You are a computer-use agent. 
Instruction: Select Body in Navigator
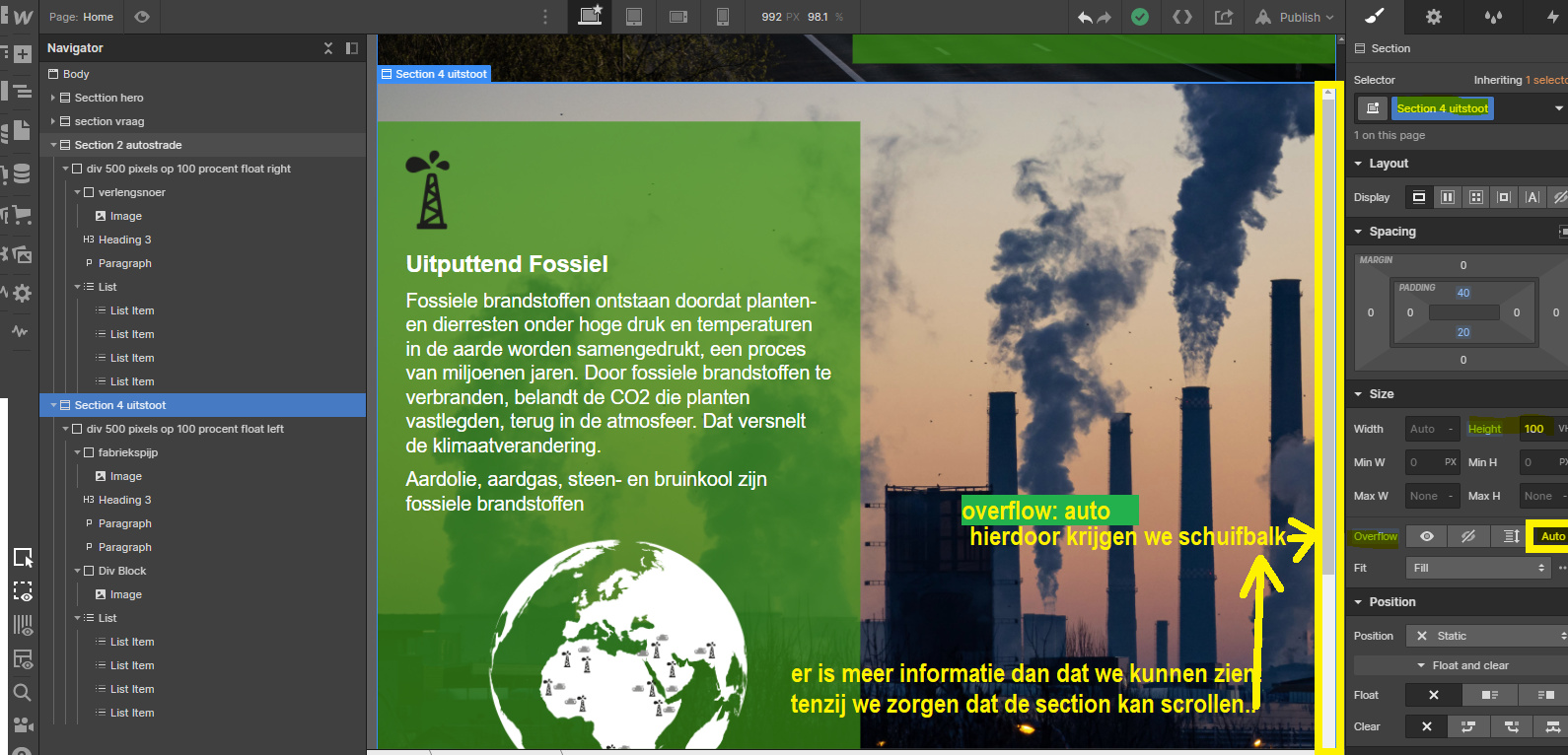tap(203, 74)
